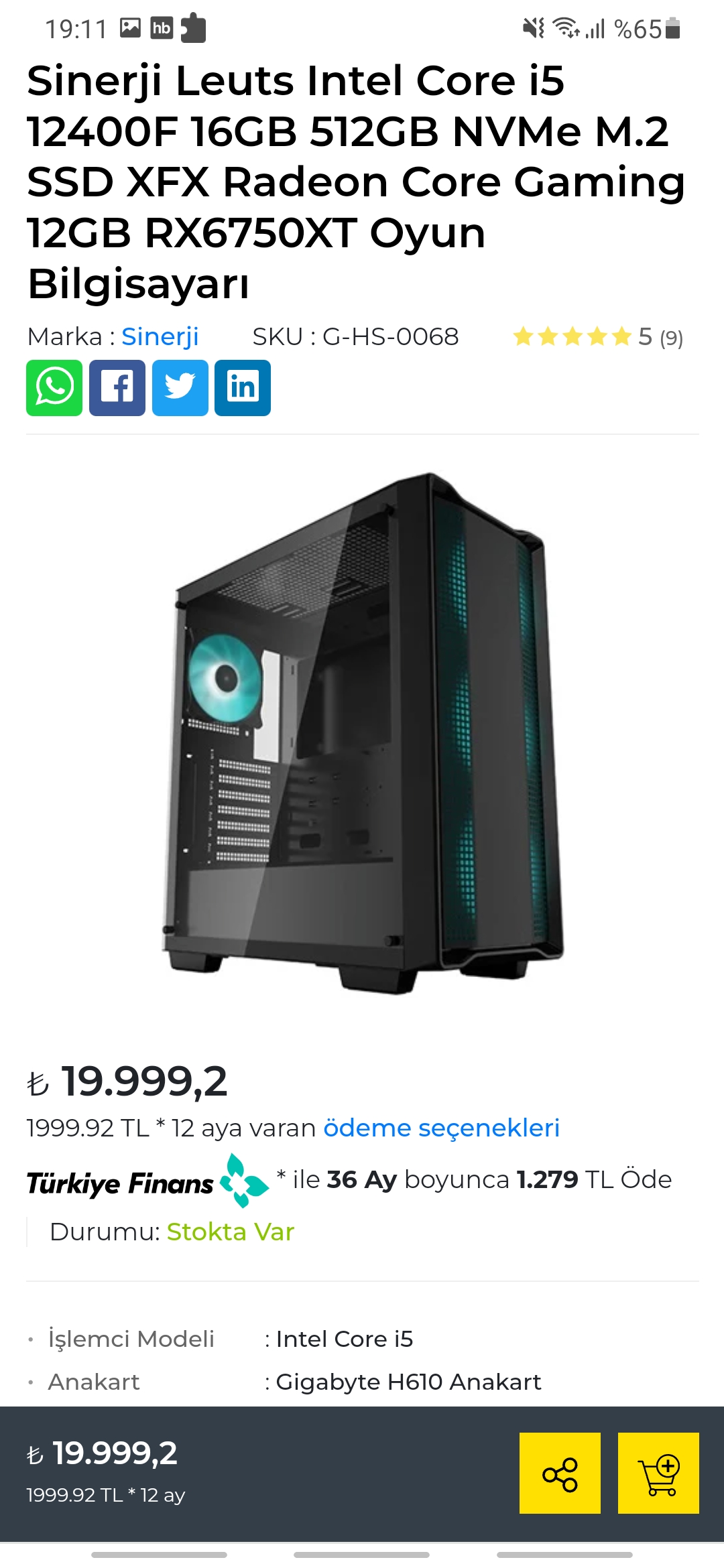The image size is (724, 1568).
Task: Add product to cart with yellow cart button
Action: click(x=658, y=1473)
